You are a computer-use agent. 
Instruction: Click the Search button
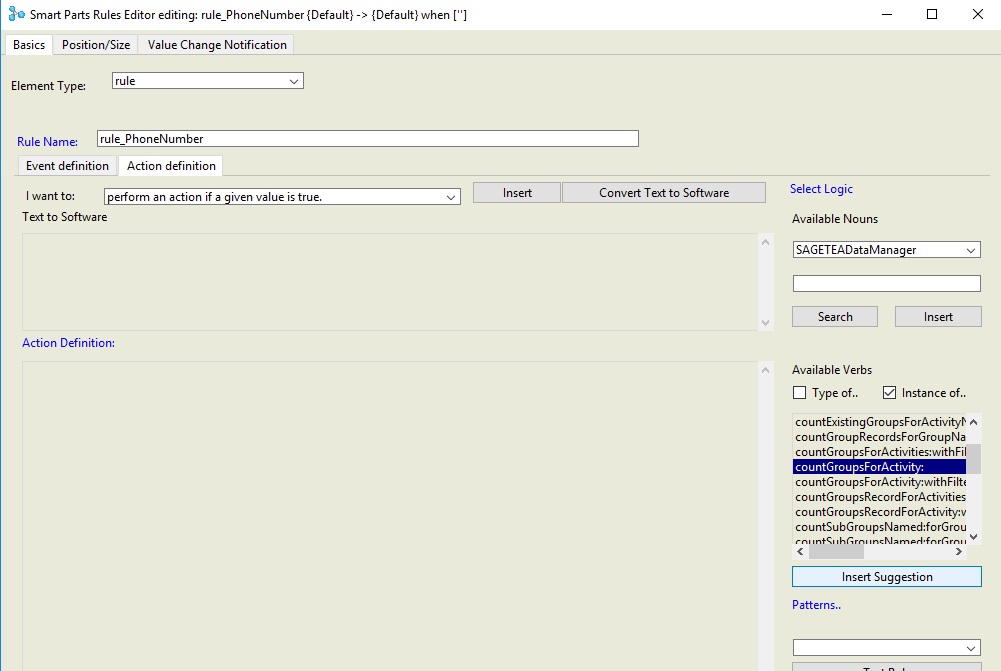(835, 317)
